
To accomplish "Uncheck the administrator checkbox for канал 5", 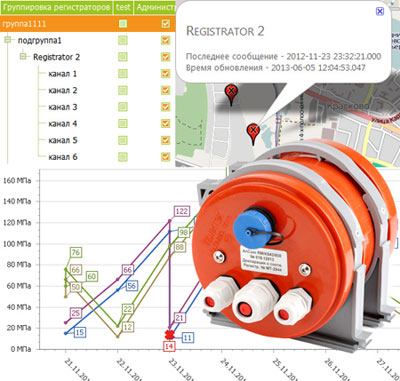I will 165,140.
